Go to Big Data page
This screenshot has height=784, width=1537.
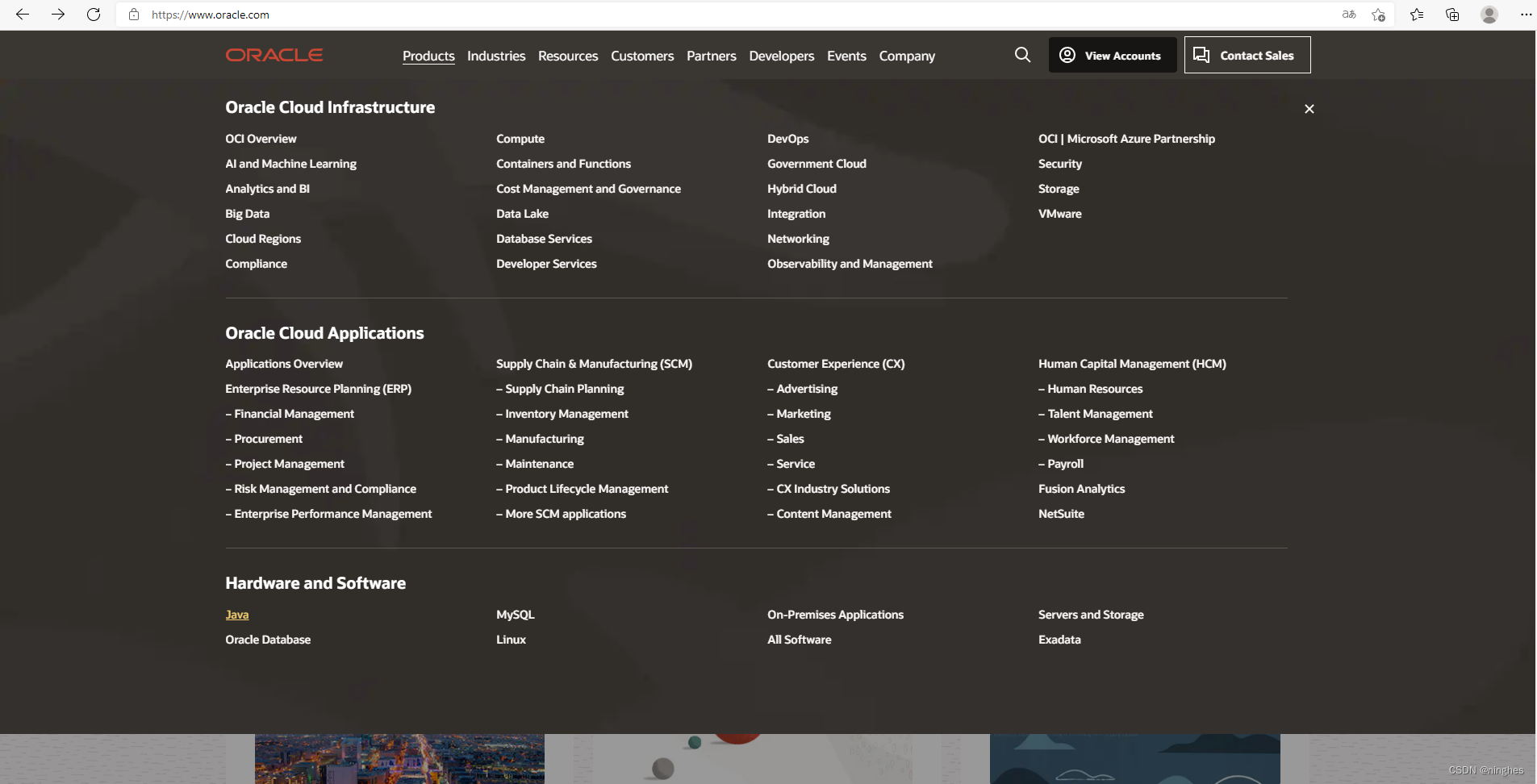tap(247, 214)
